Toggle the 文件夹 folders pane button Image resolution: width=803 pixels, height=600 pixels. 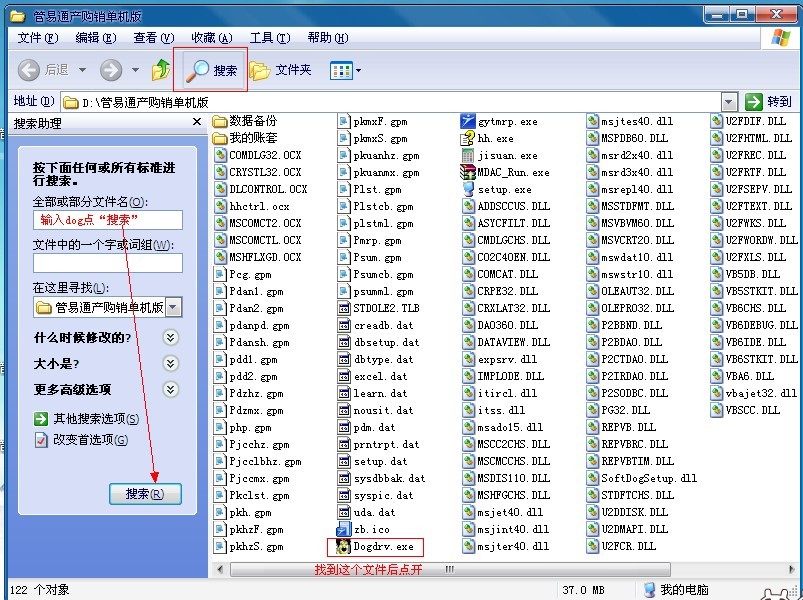coord(281,70)
